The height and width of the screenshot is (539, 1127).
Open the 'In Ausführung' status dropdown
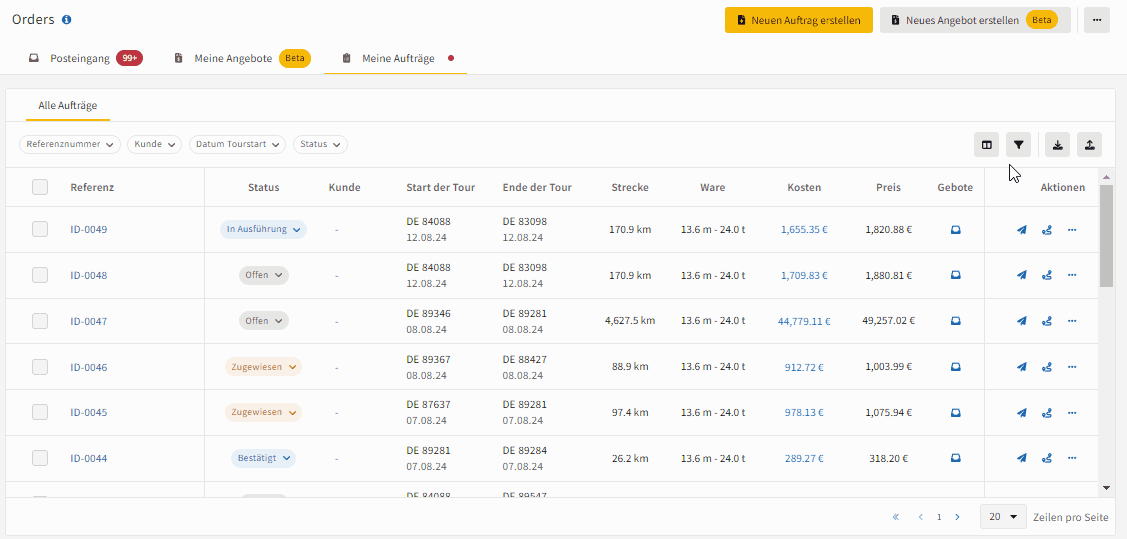tap(263, 229)
